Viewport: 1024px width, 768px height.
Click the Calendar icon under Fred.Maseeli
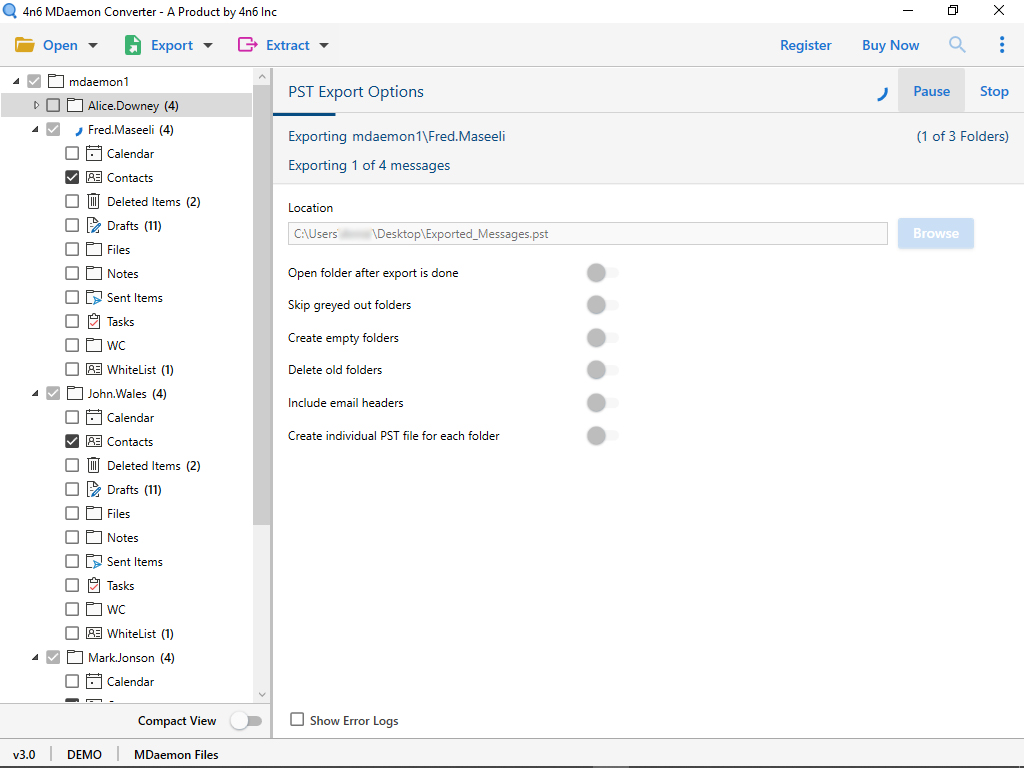(x=94, y=154)
